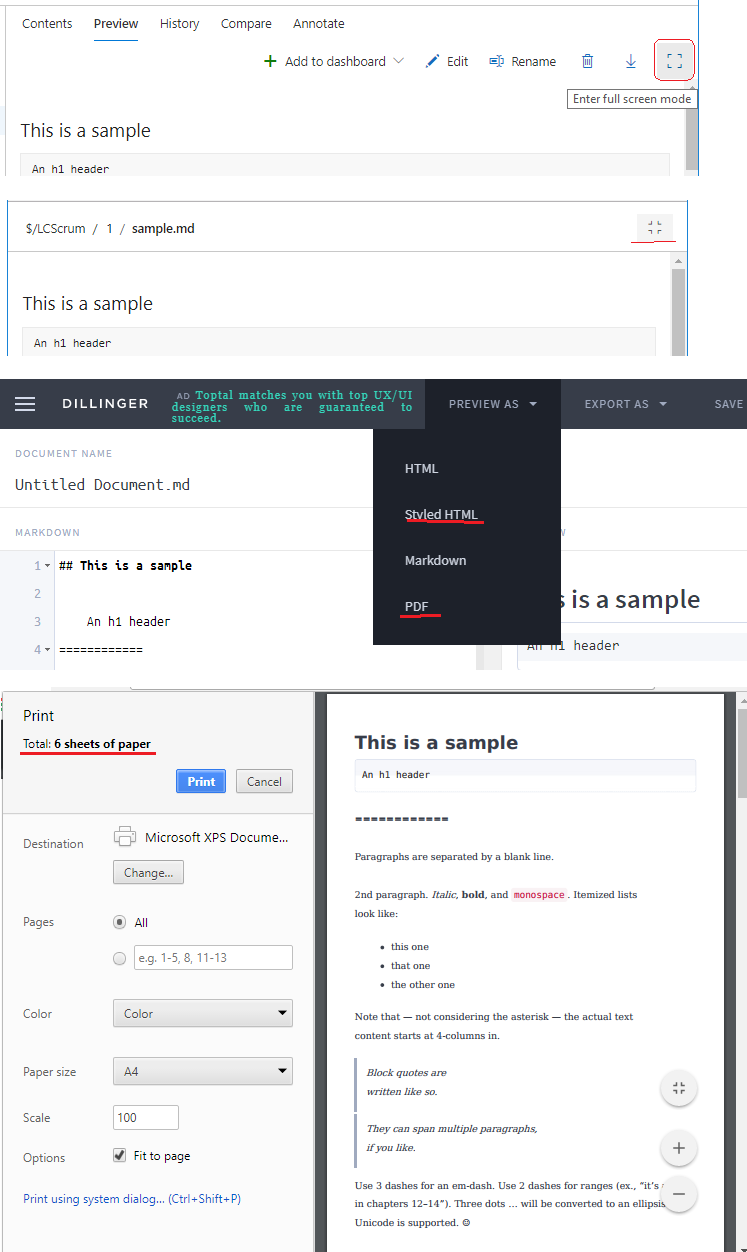Open the EXPORT AS dropdown

(x=626, y=404)
